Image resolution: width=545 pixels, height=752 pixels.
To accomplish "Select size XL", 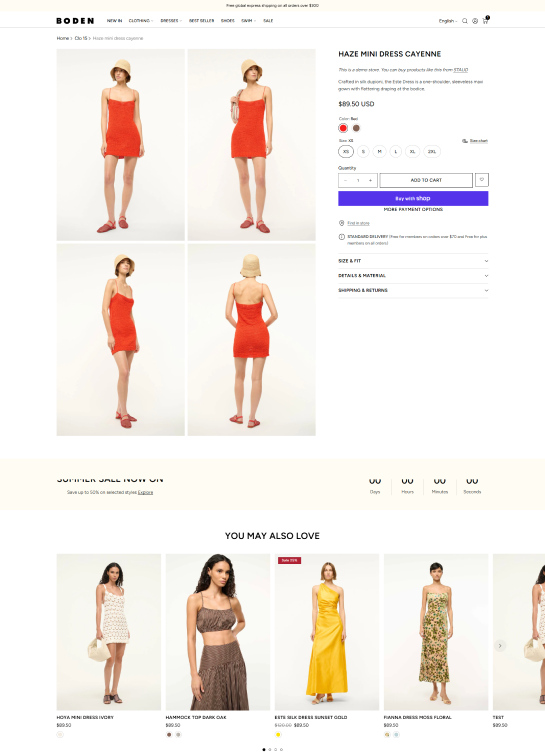I will (413, 152).
